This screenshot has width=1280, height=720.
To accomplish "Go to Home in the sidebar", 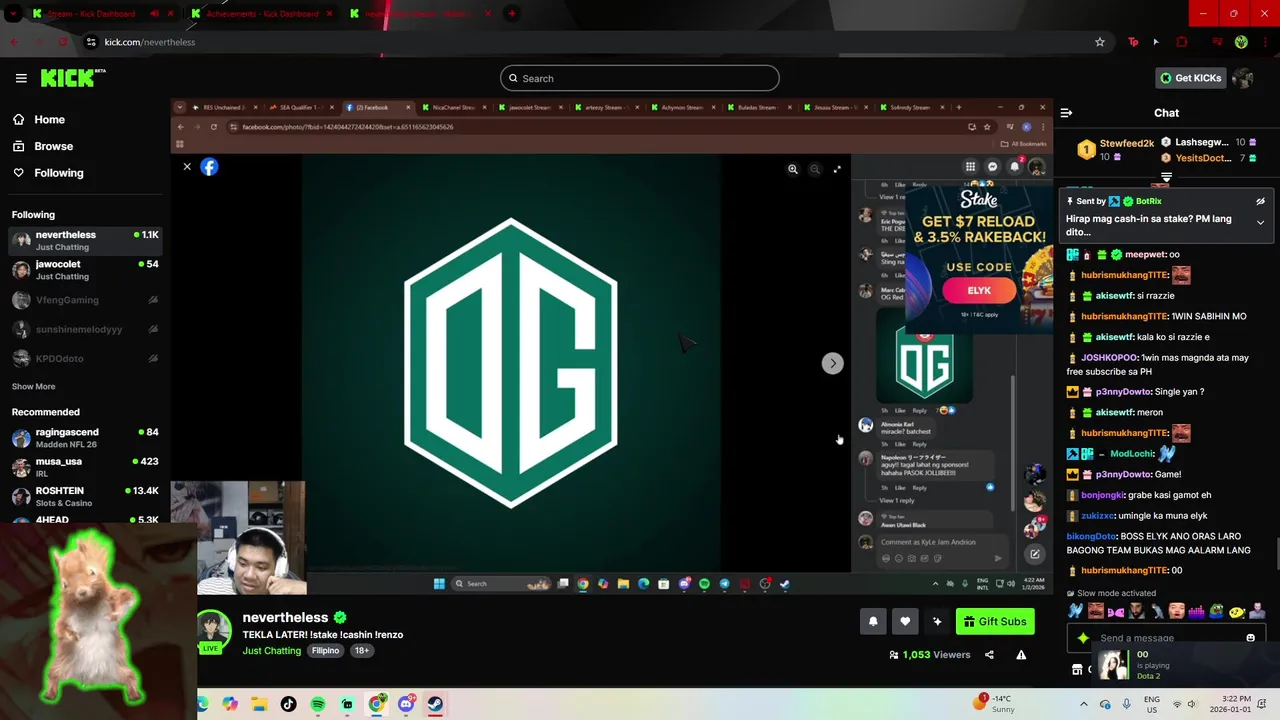I will (x=38, y=119).
